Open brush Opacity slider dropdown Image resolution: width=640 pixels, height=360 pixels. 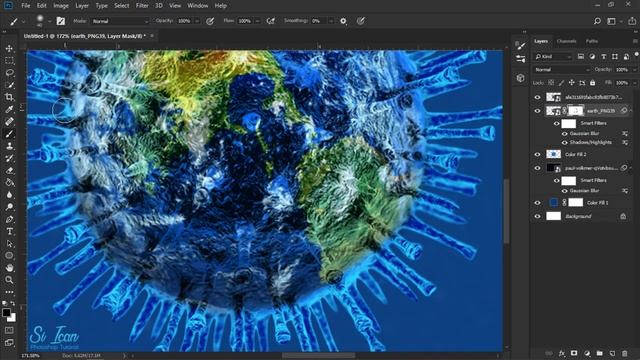[197, 21]
